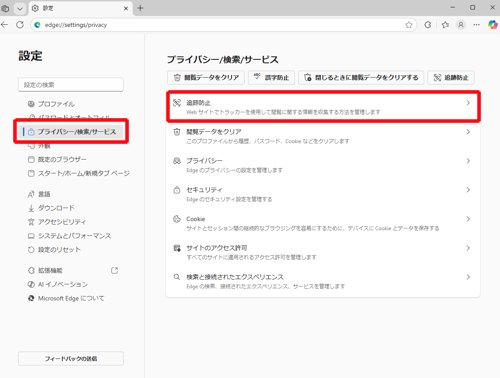This screenshot has height=378, width=500.
Task: Open the tab actions icon at window top-left
Action: [x=5, y=8]
